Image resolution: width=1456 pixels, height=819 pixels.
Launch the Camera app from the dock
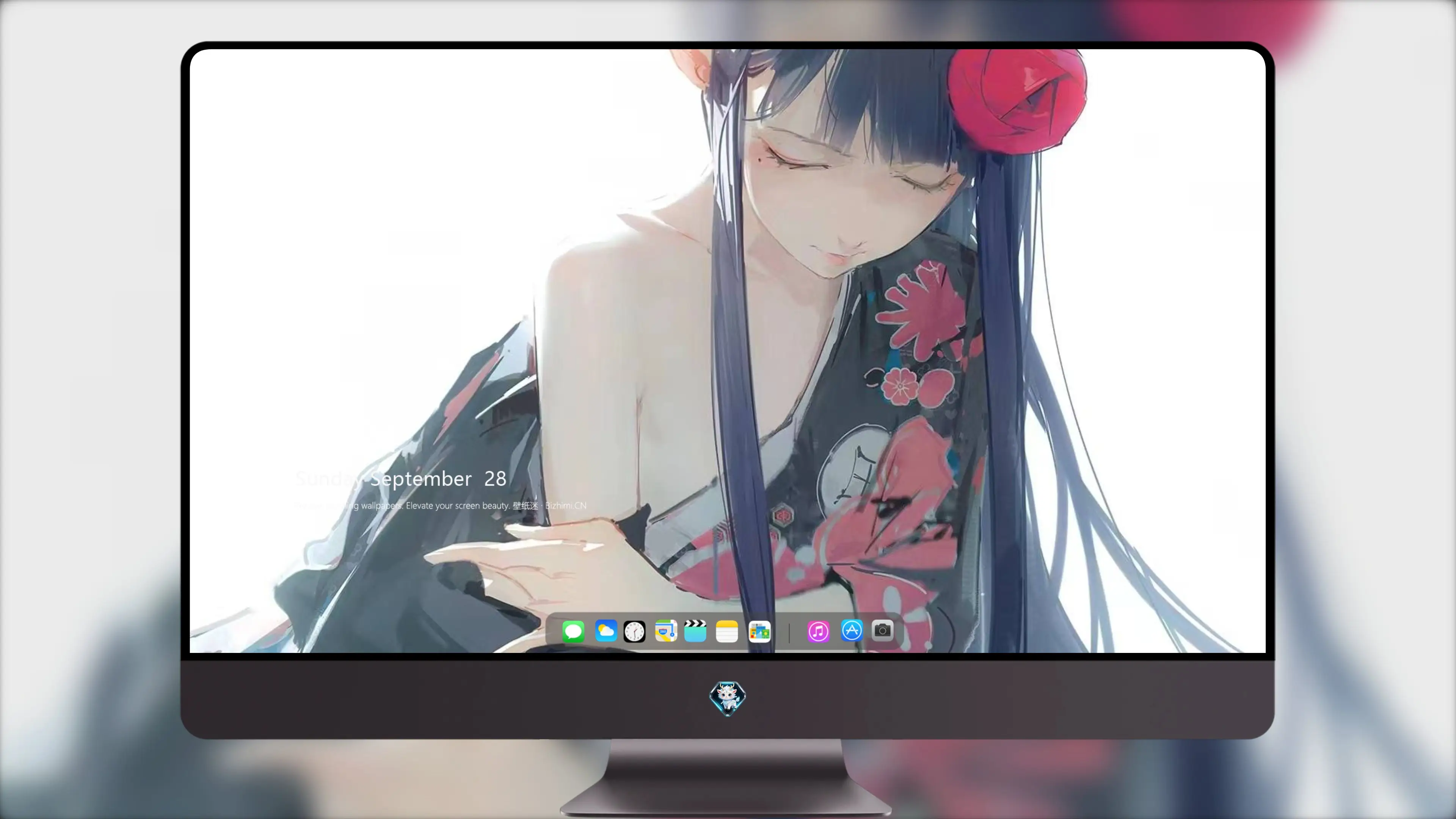[x=882, y=630]
